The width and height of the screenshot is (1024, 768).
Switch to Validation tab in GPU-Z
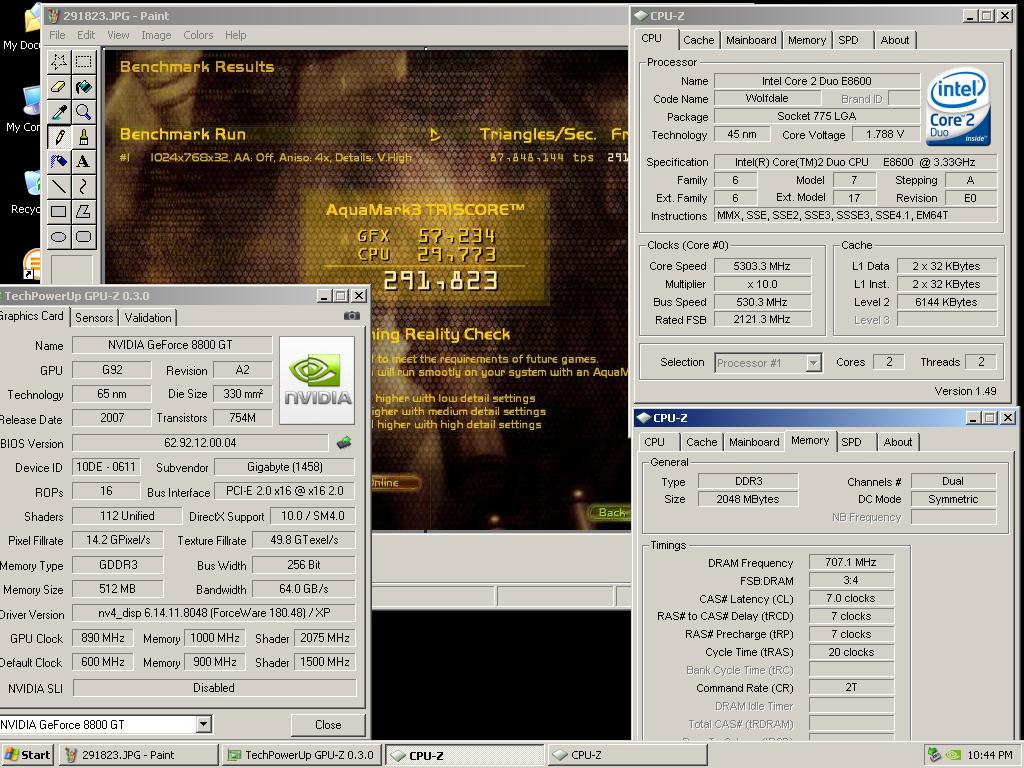coord(148,318)
